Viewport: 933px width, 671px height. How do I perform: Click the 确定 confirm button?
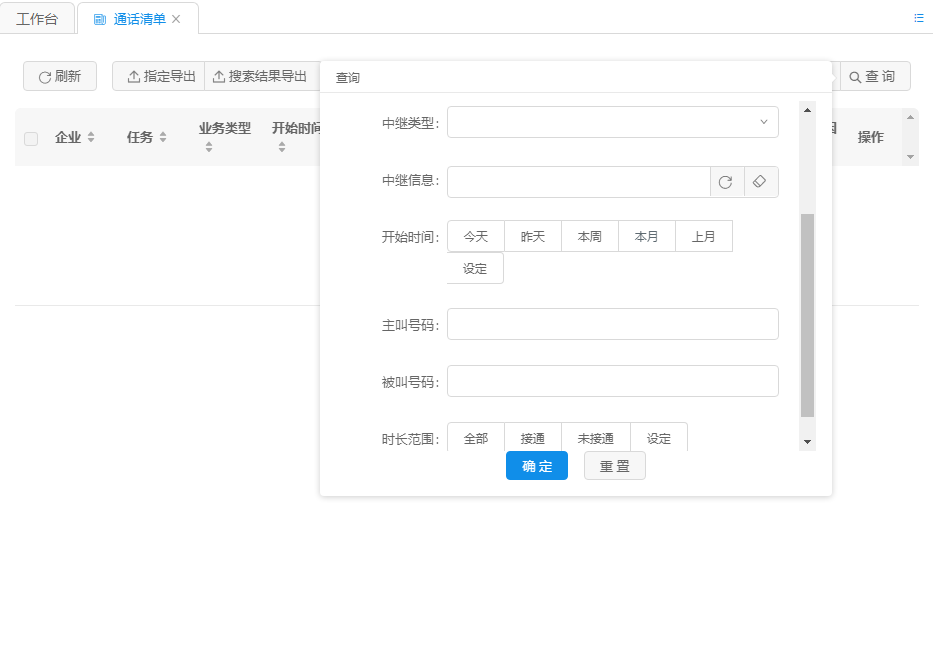536,466
